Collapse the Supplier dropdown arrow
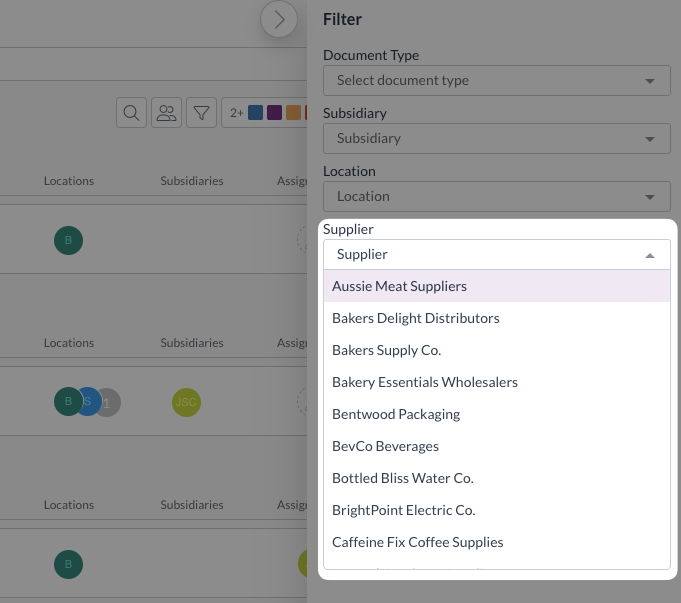681x603 pixels. coord(650,255)
